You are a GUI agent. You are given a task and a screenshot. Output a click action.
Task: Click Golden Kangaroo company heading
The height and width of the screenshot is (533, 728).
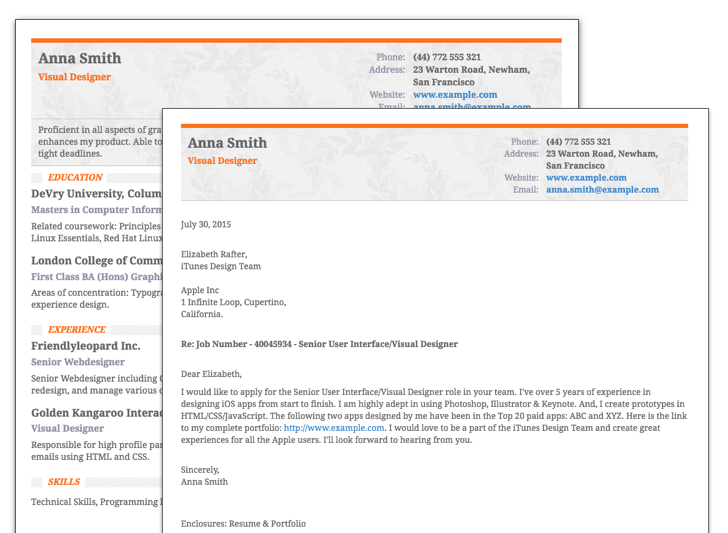click(97, 413)
